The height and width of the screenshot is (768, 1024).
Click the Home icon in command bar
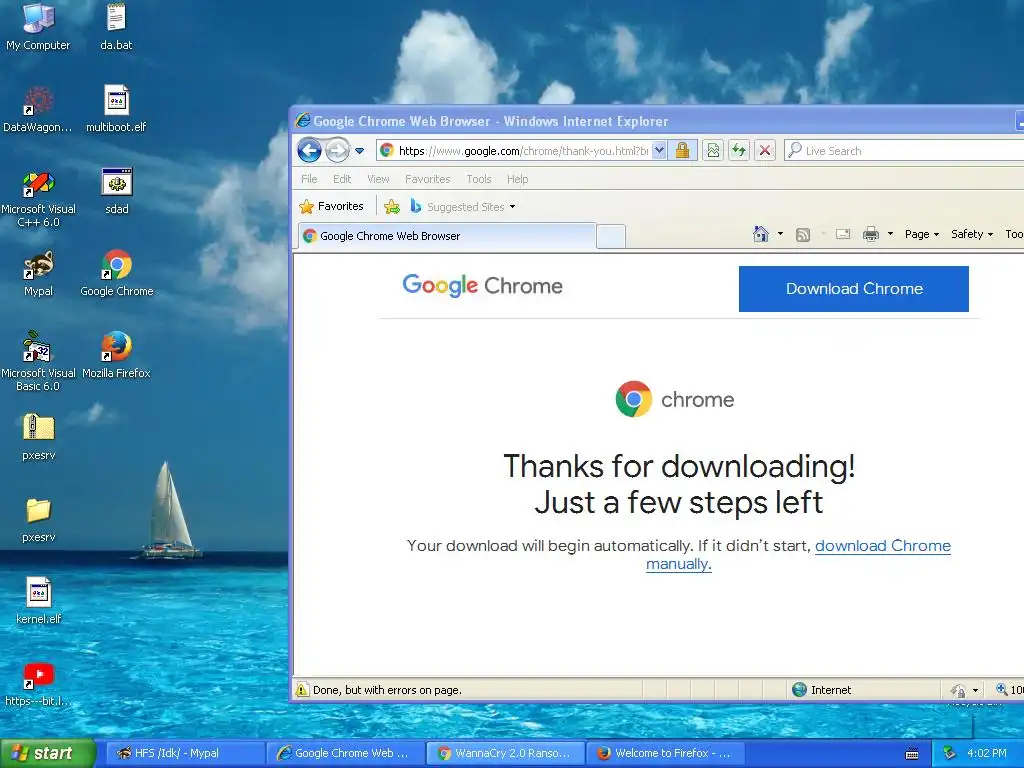click(761, 234)
